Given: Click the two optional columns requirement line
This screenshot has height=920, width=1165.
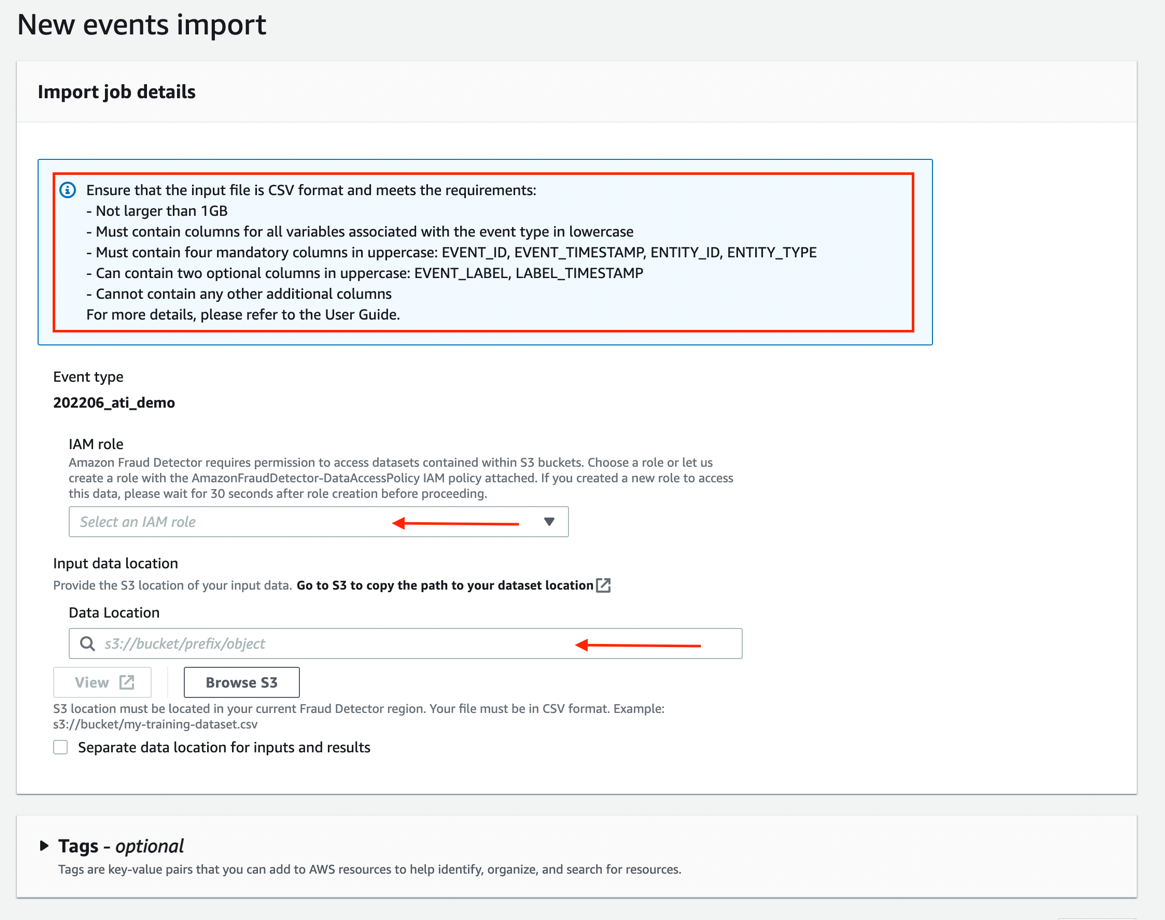Looking at the screenshot, I should 365,273.
